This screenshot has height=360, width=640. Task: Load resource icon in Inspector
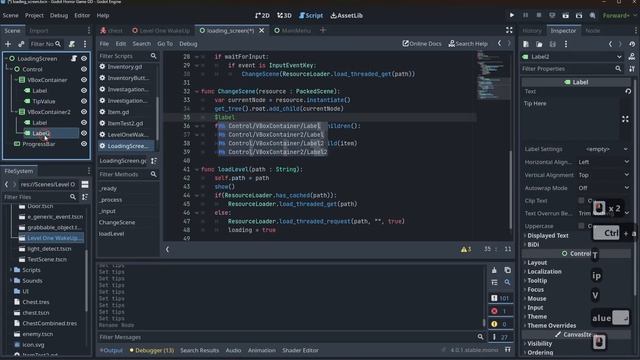point(539,44)
